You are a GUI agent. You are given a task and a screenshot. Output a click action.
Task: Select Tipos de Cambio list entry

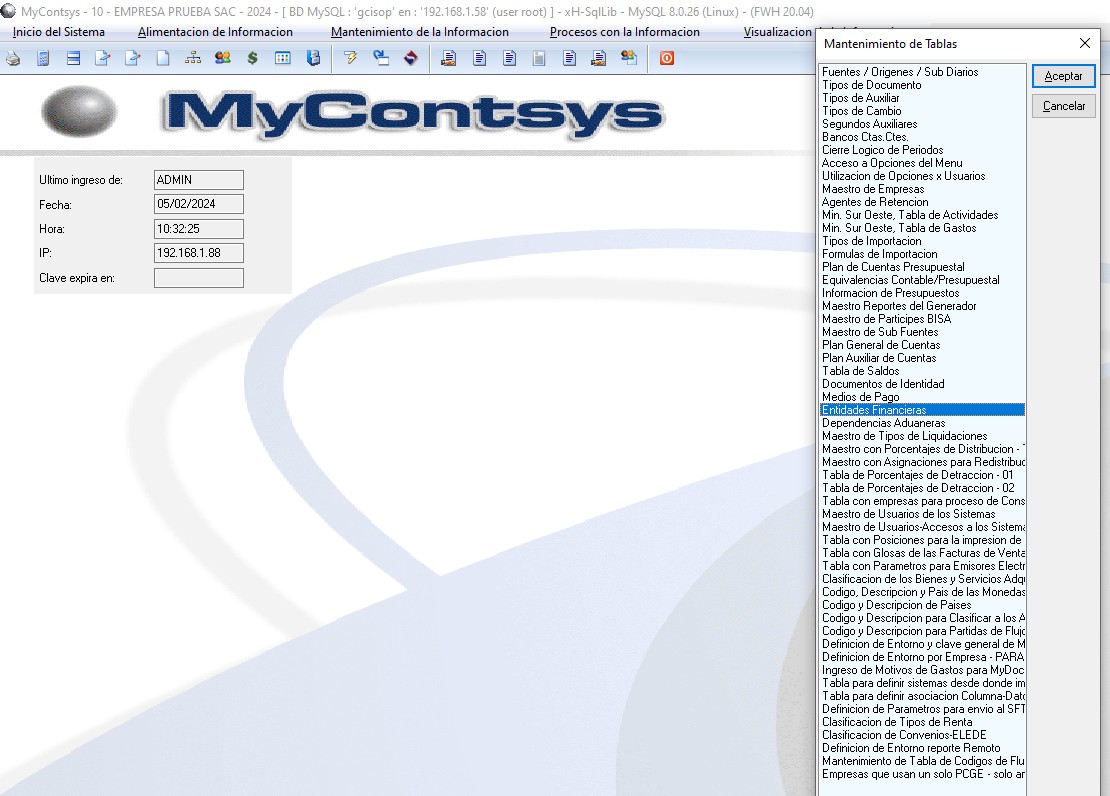coord(861,111)
